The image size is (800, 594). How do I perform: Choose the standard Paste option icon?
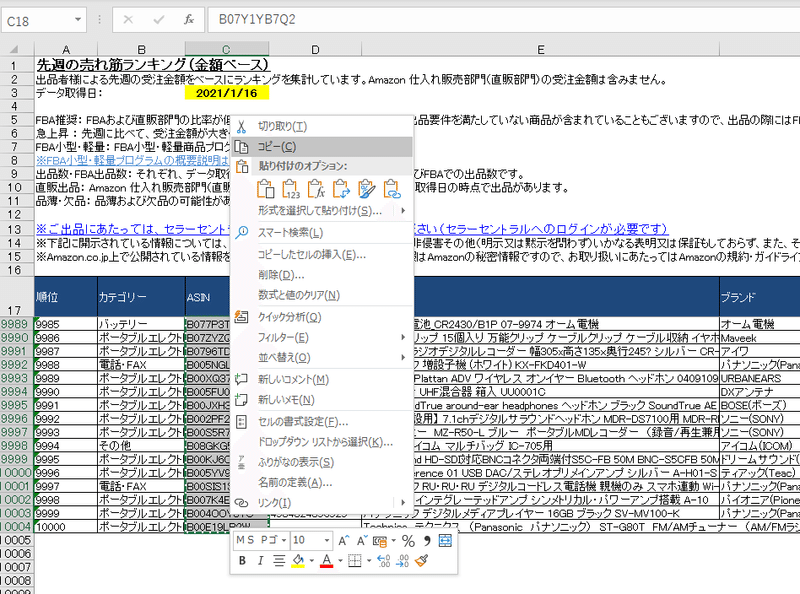[265, 189]
